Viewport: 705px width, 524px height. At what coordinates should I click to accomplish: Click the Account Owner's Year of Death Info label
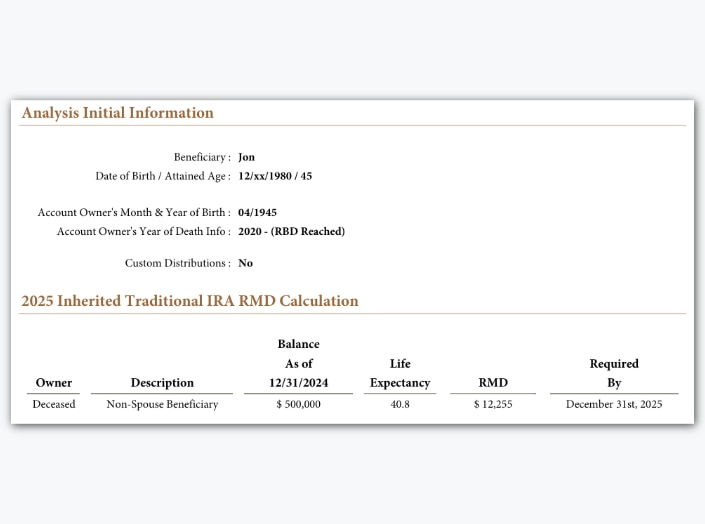coord(143,231)
